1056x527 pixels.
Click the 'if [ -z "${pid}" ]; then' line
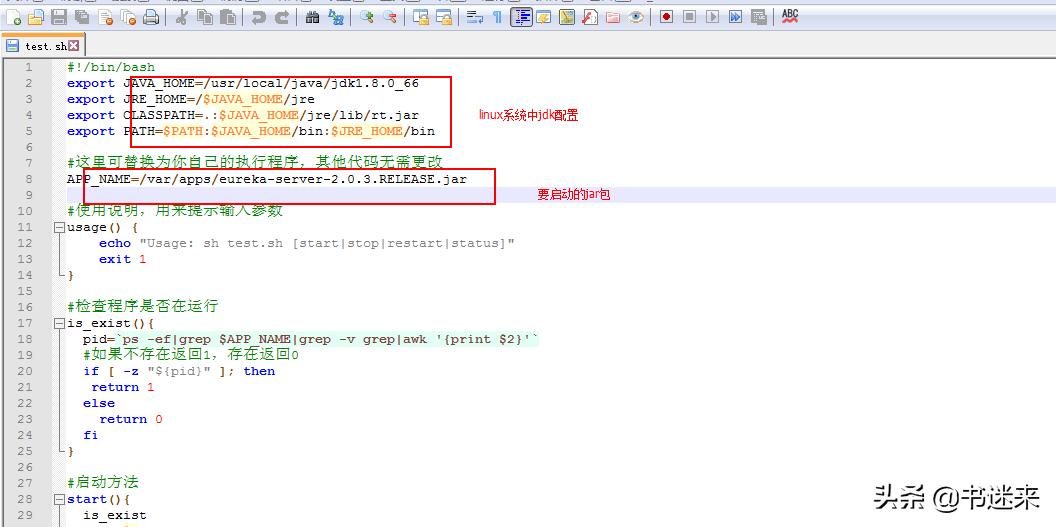pos(179,372)
